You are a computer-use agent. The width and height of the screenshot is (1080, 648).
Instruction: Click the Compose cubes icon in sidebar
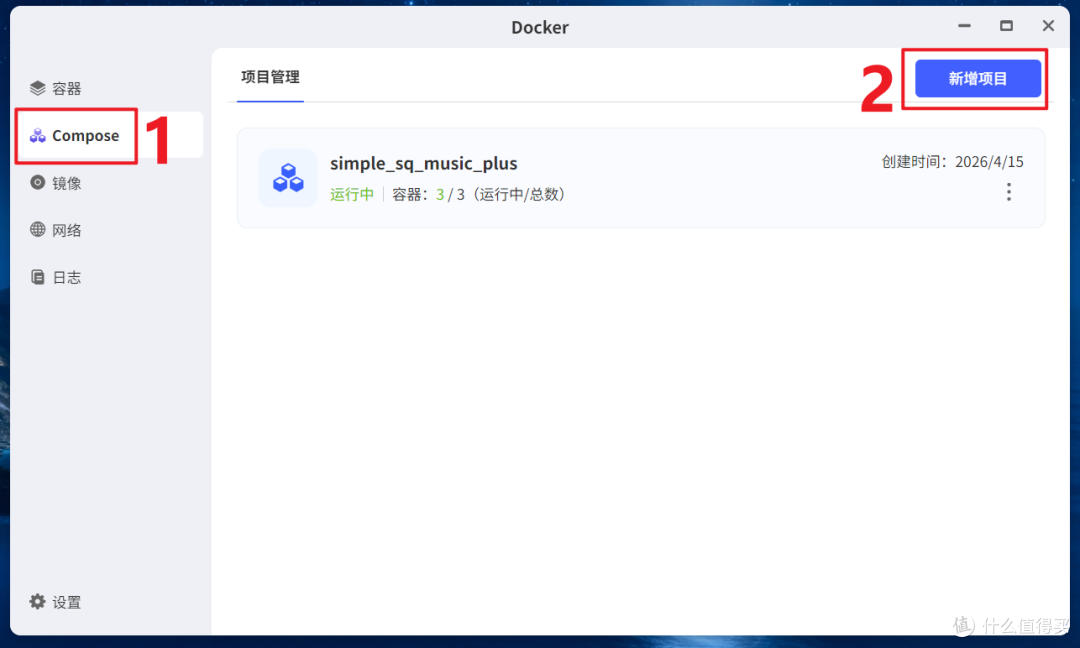click(37, 136)
